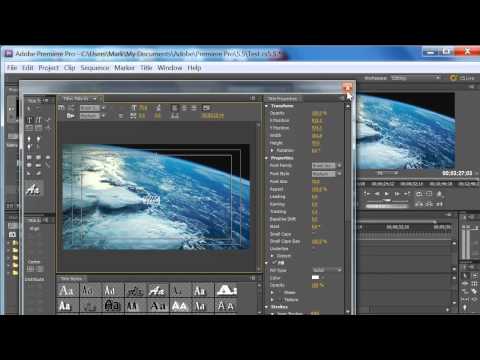This screenshot has width=480, height=360.
Task: Select the Vertical Type tool
Action: click(38, 120)
